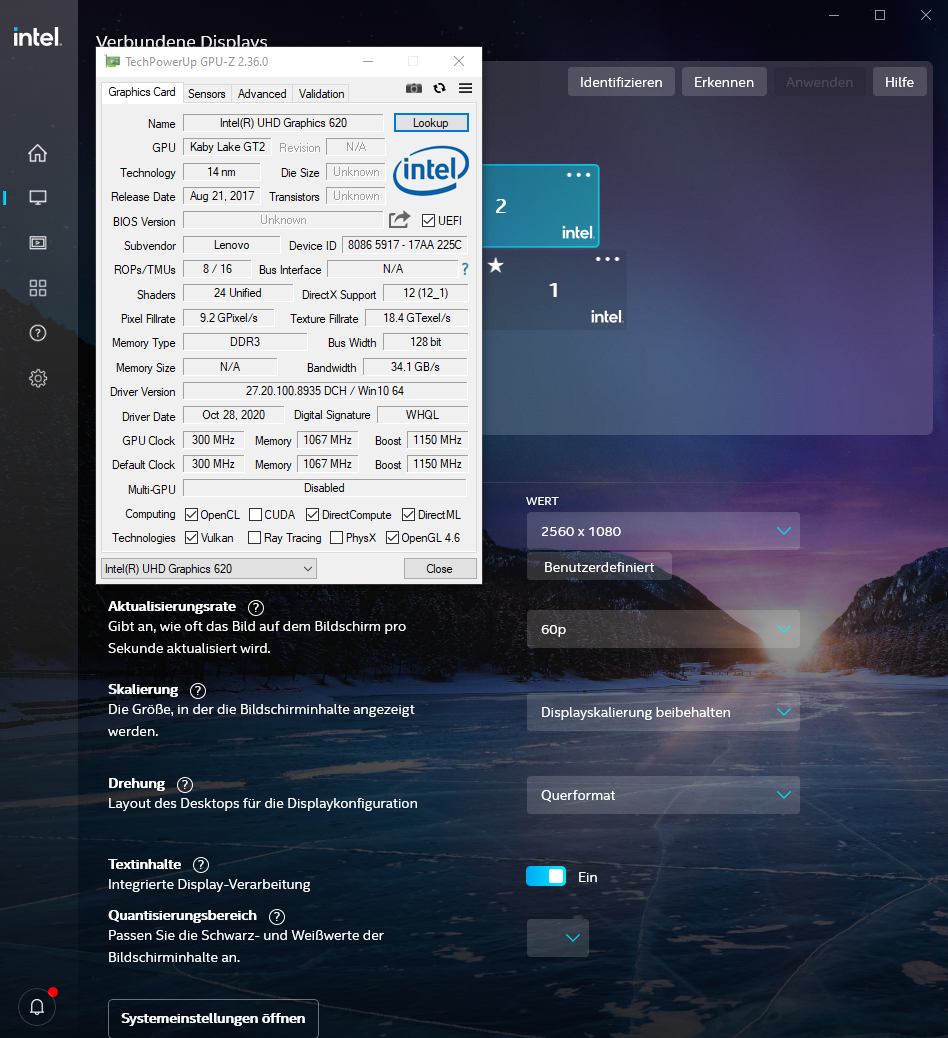Switch to the Graphics Card tab

142,92
